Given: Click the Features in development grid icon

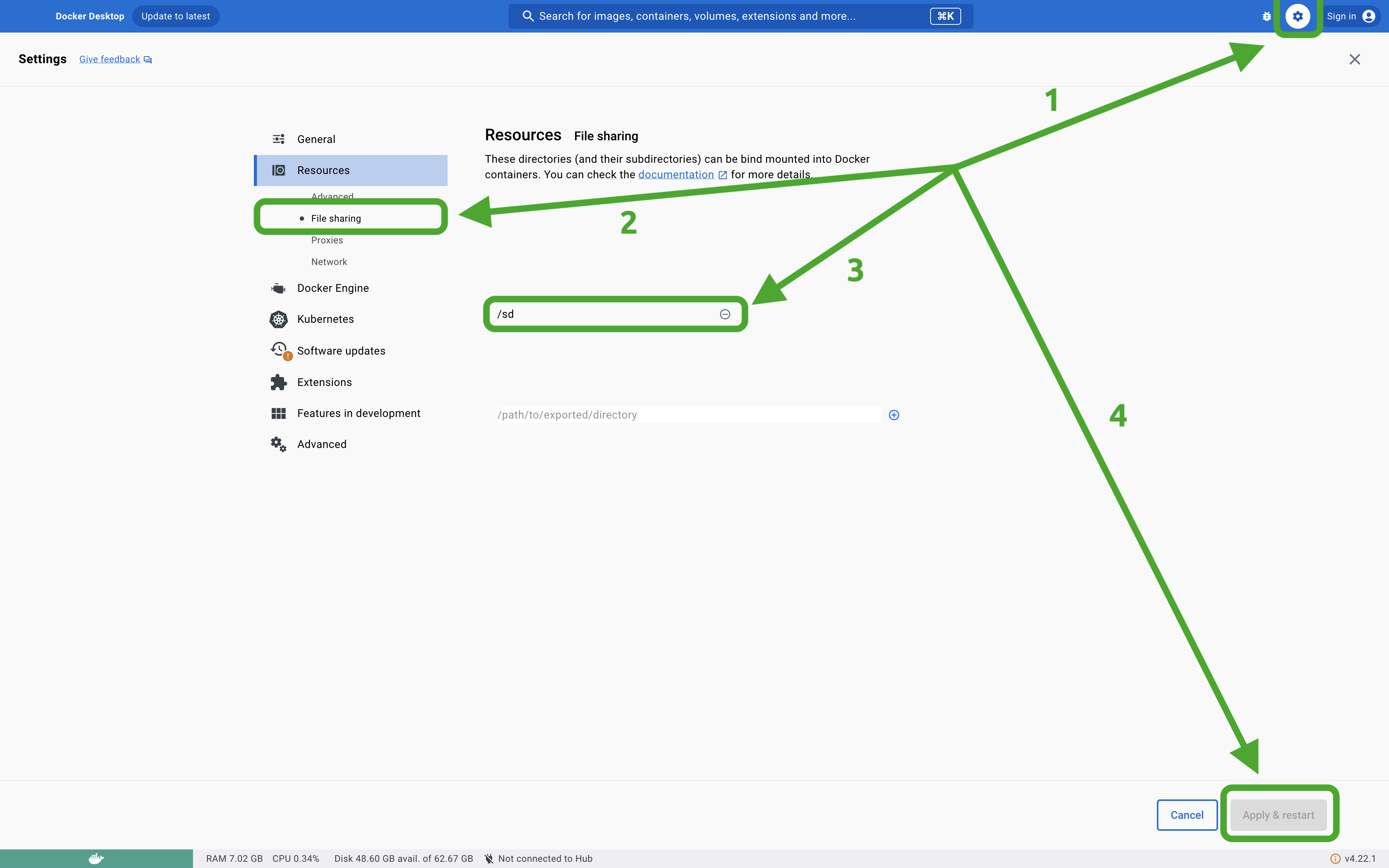Looking at the screenshot, I should [278, 413].
